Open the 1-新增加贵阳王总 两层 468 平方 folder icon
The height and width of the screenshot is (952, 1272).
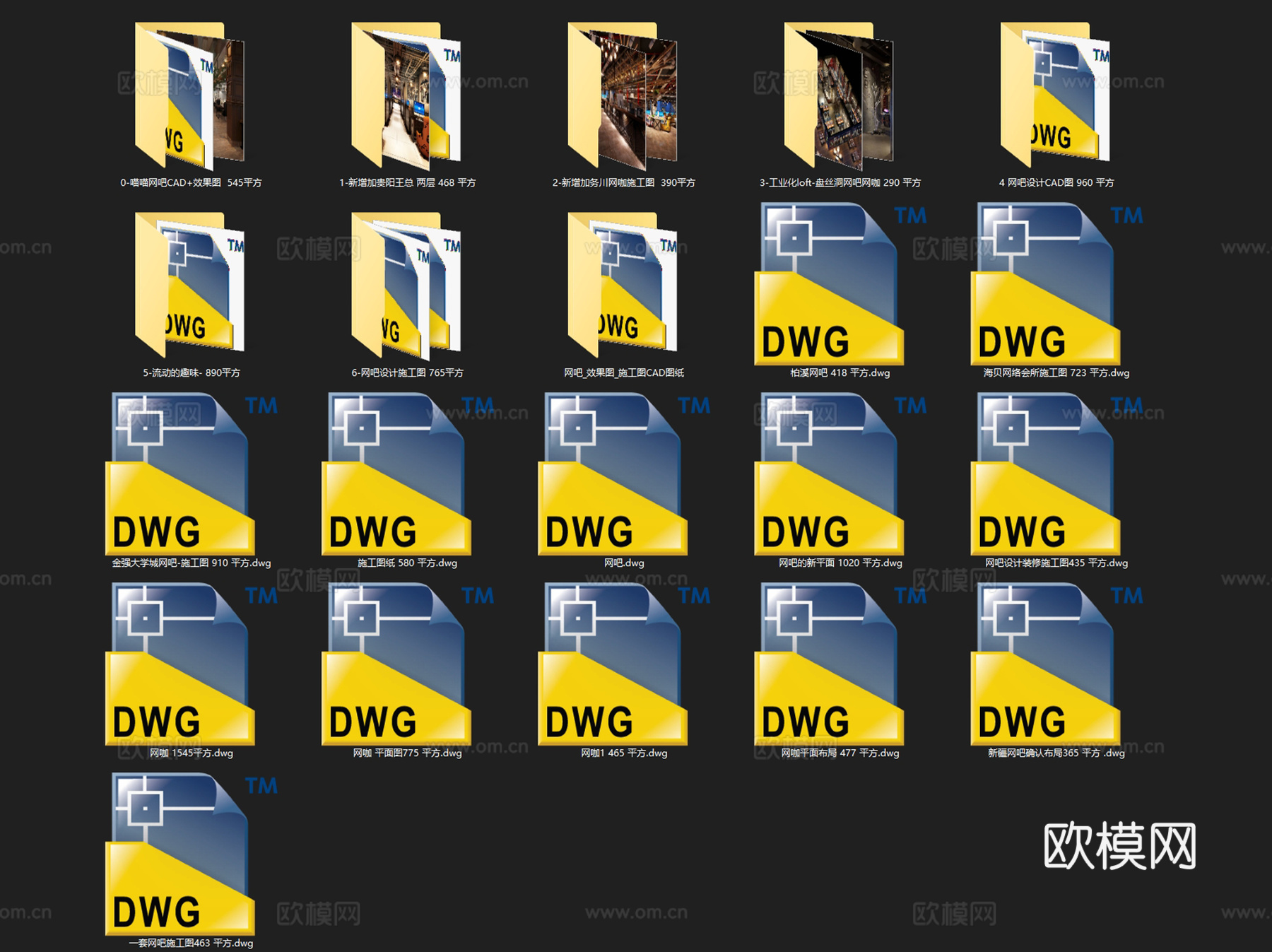tap(406, 95)
